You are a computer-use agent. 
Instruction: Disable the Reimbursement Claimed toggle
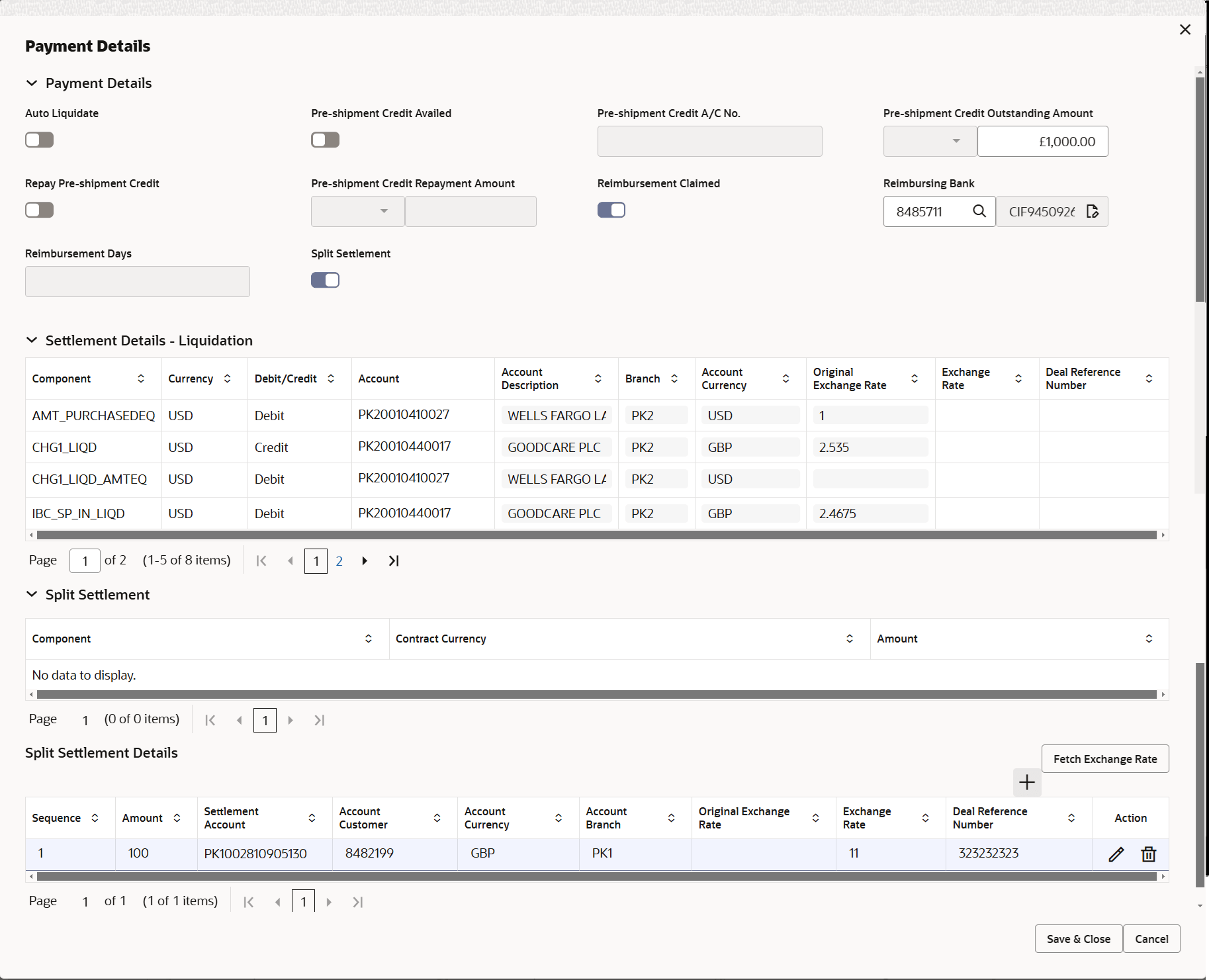[611, 210]
